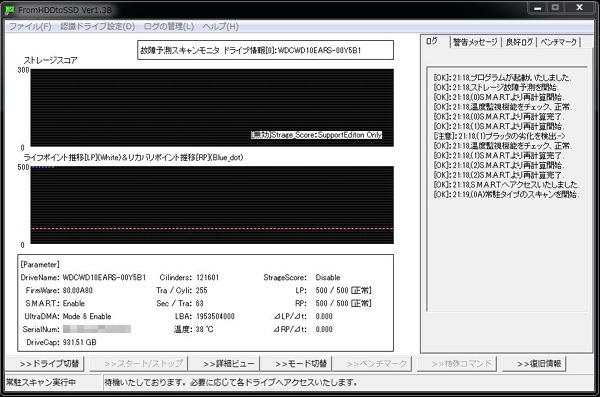Select the Strage_Score:SupportEdition Only label
Image resolution: width=600 pixels, height=397 pixels.
point(316,135)
